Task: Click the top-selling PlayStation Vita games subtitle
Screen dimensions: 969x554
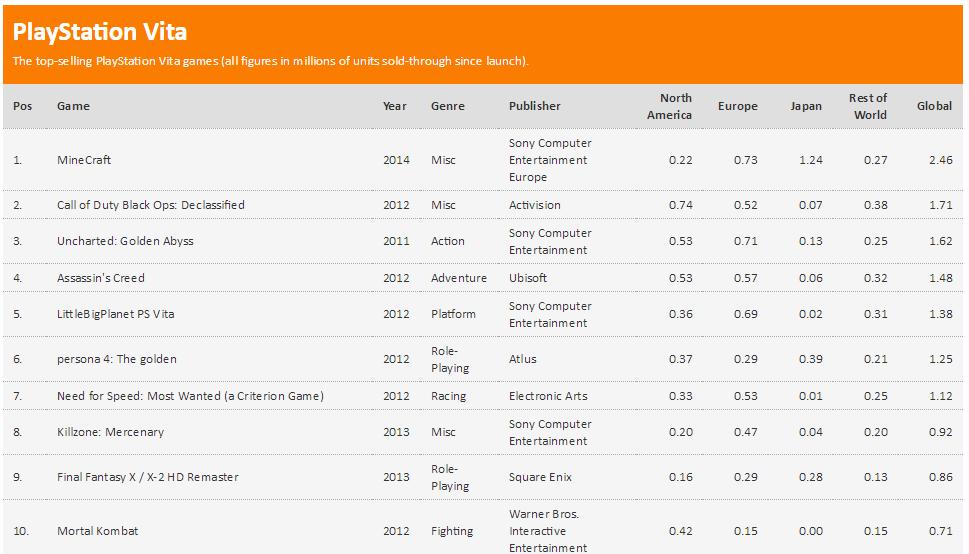Action: tap(270, 61)
